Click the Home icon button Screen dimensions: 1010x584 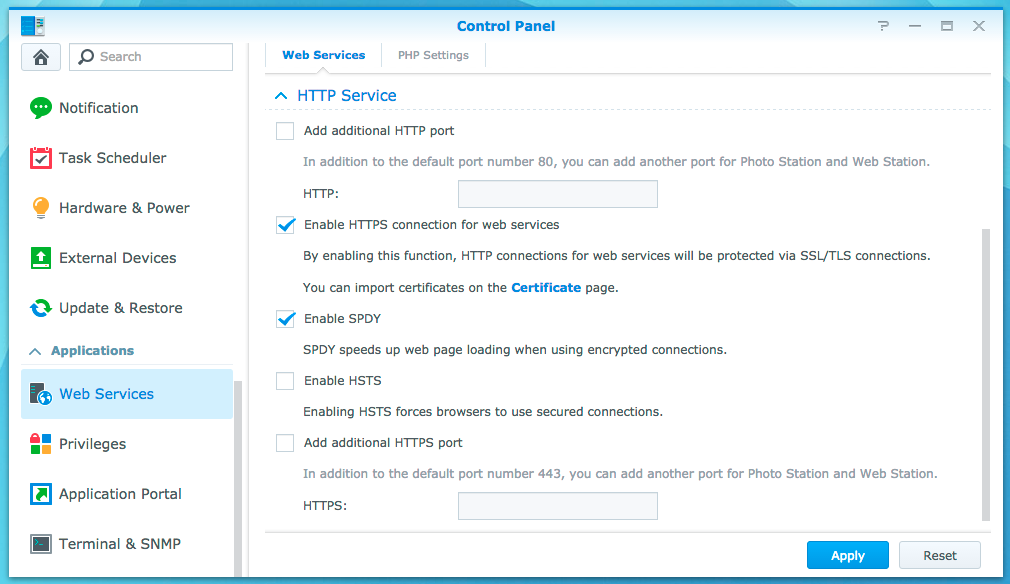(x=41, y=57)
